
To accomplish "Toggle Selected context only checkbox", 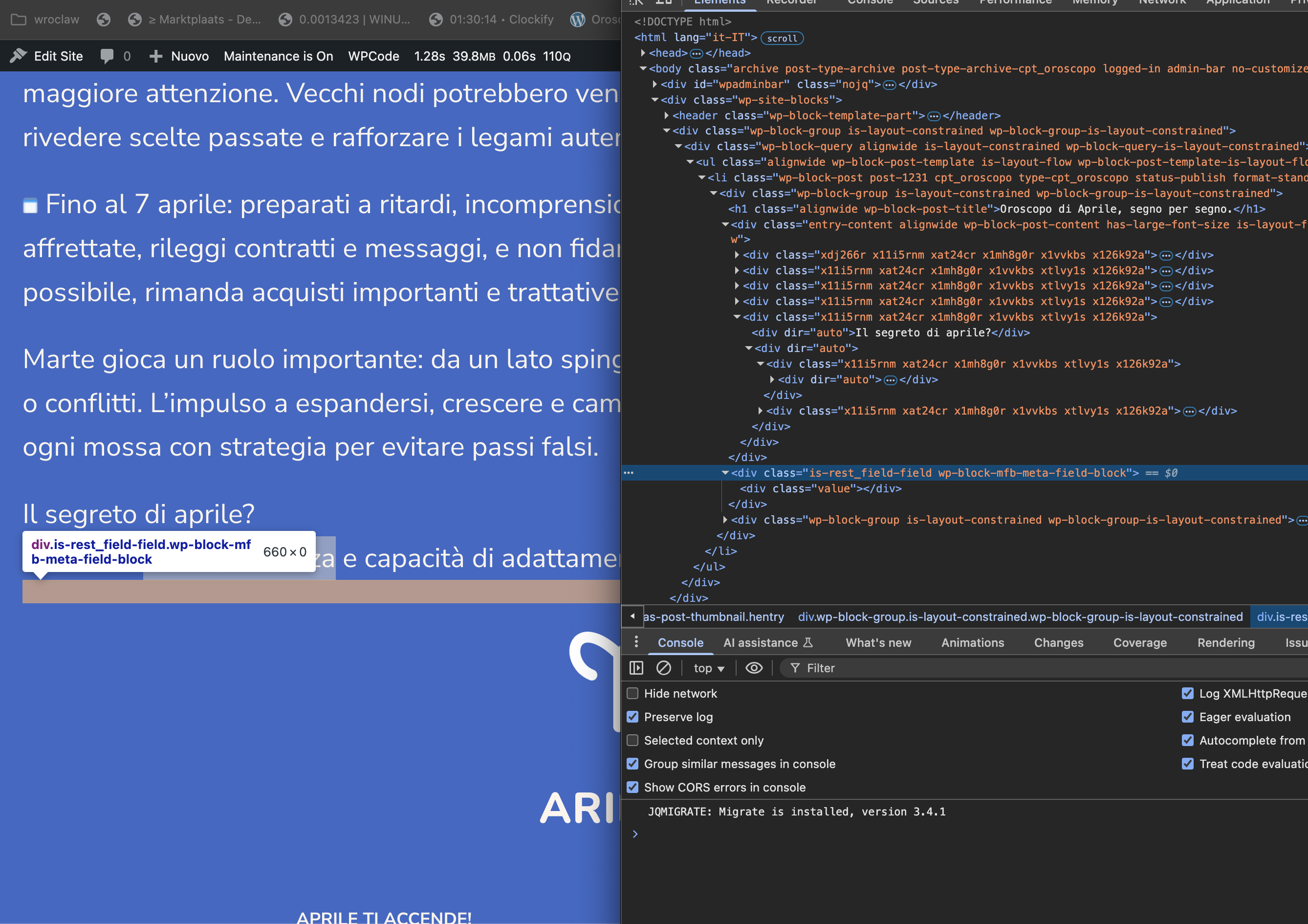I will tap(632, 740).
